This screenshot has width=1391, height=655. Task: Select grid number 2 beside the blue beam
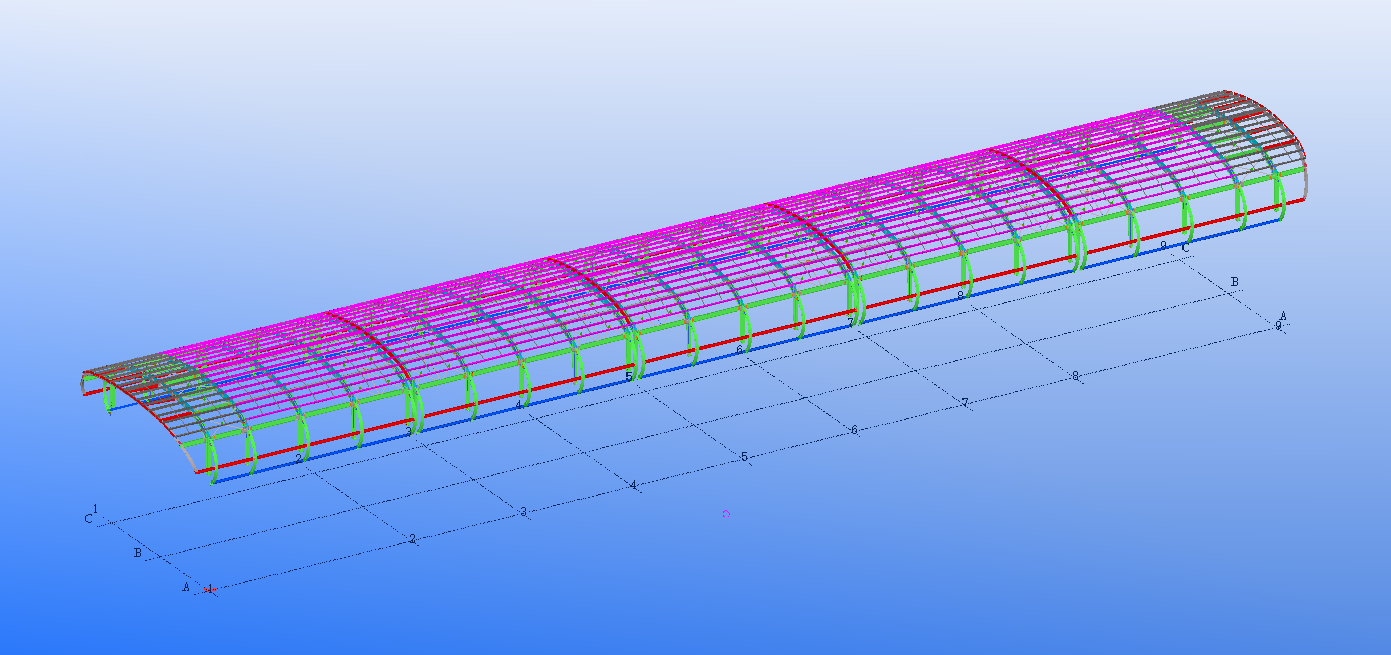298,458
